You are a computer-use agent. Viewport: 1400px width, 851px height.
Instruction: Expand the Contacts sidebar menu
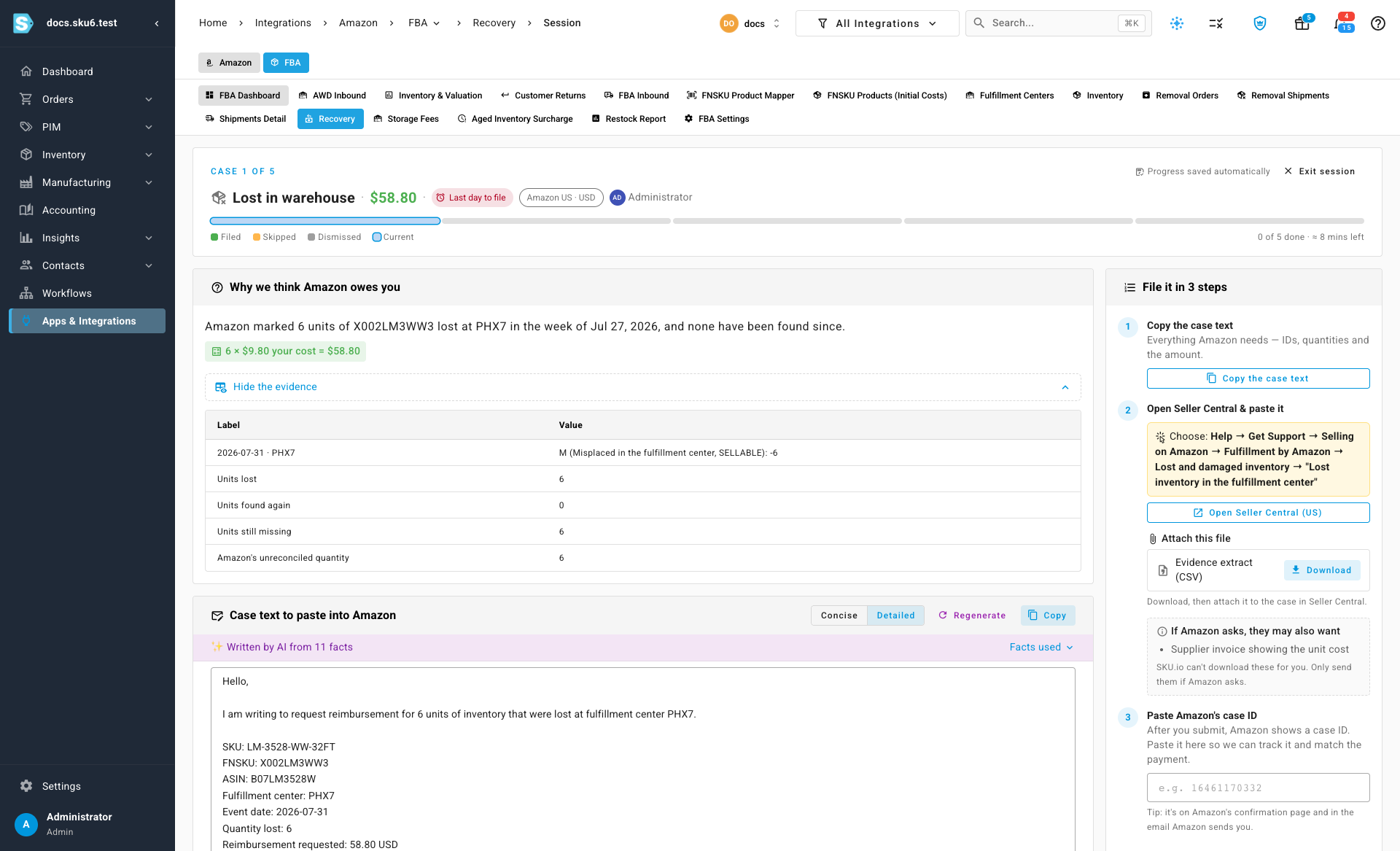click(x=149, y=265)
